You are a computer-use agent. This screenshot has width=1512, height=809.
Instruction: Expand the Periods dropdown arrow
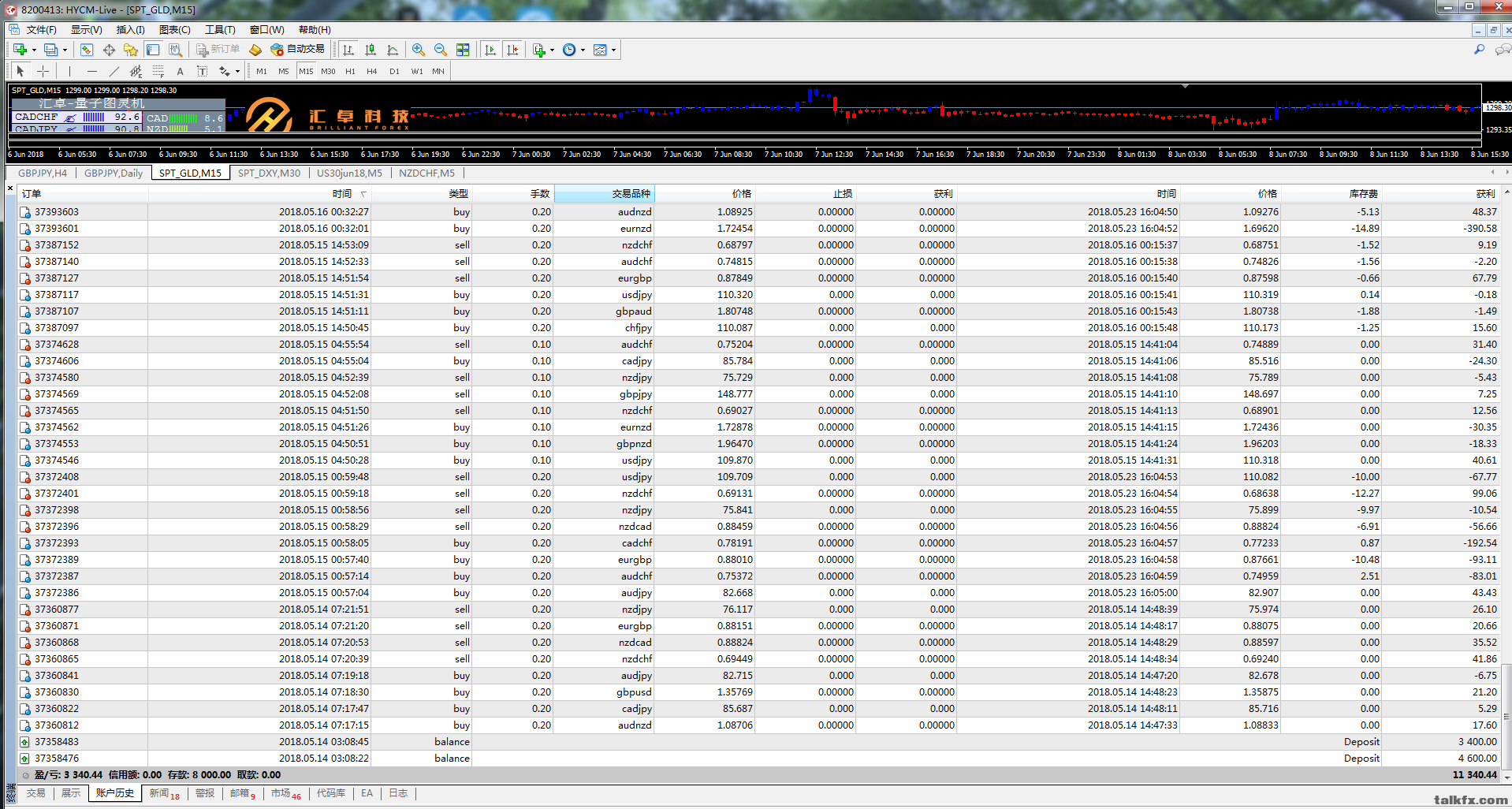click(x=583, y=50)
